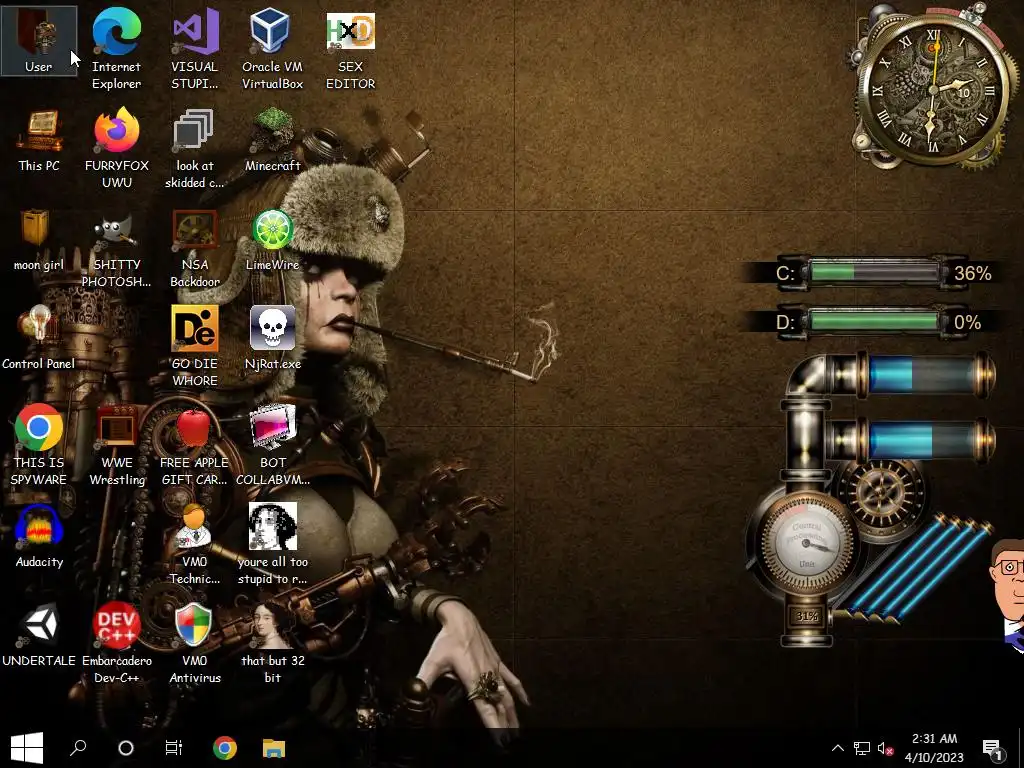Click the cartoon character with glasses

(1008, 594)
